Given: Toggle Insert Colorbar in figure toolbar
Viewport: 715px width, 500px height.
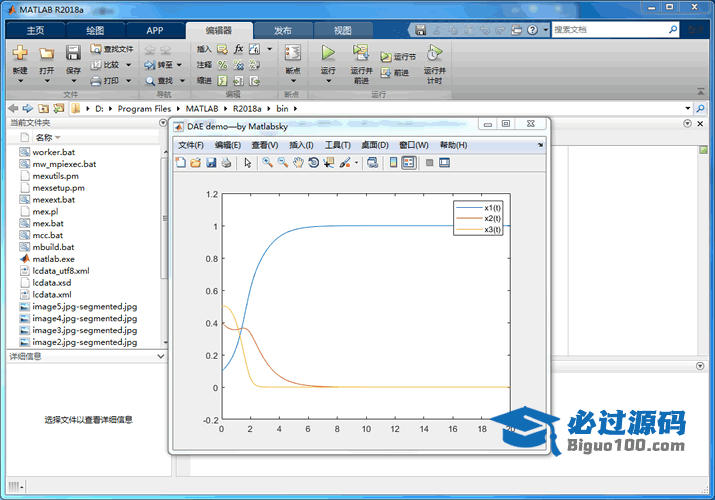Looking at the screenshot, I should tap(394, 163).
